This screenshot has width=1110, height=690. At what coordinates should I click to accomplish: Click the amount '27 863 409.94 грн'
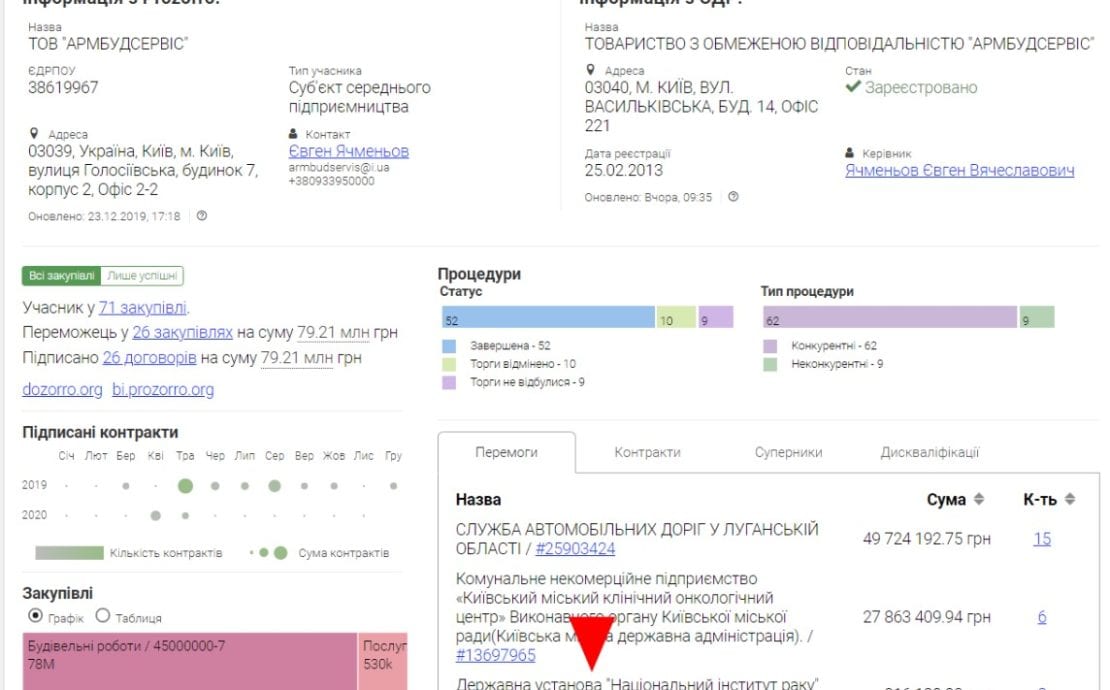click(927, 617)
